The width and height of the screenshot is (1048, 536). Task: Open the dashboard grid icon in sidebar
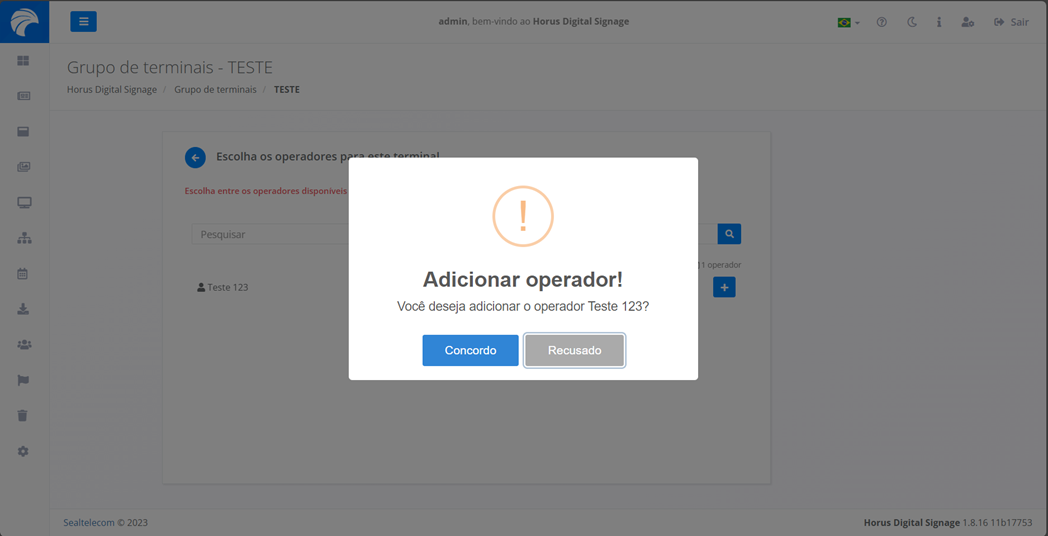(x=23, y=61)
